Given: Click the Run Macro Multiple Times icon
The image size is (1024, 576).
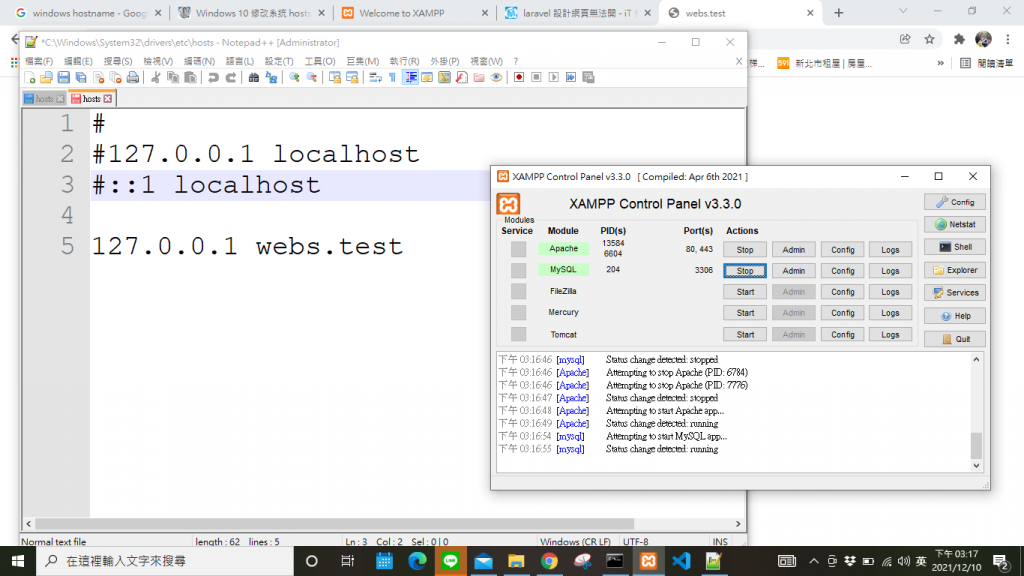Looking at the screenshot, I should click(571, 78).
